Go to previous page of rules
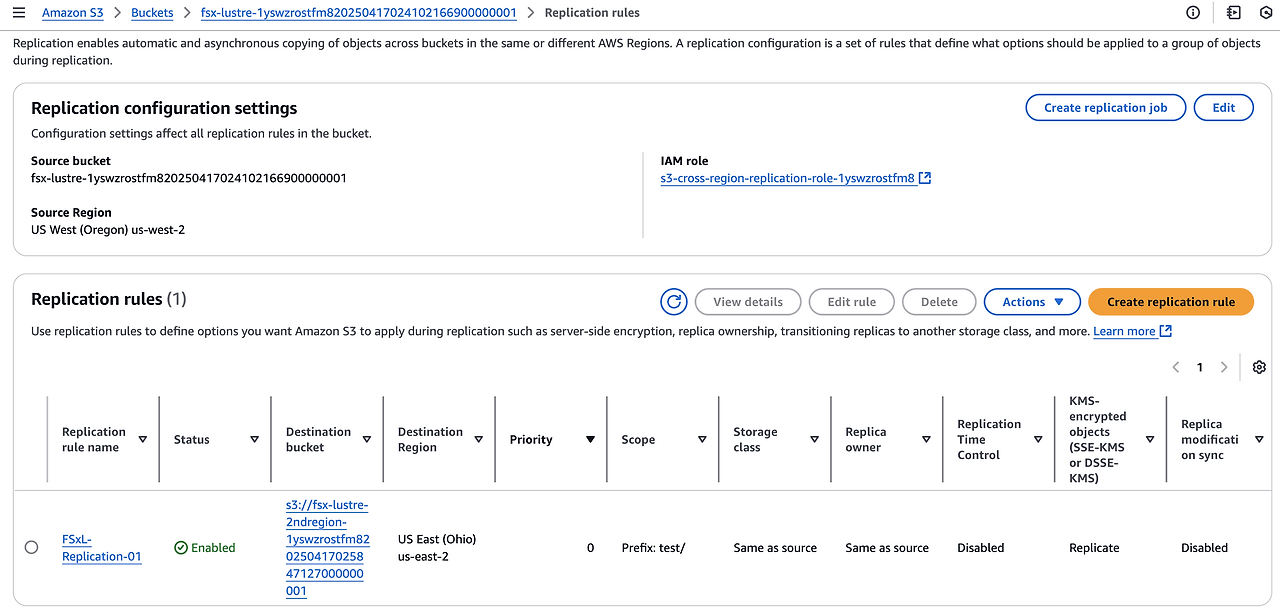 click(1176, 367)
